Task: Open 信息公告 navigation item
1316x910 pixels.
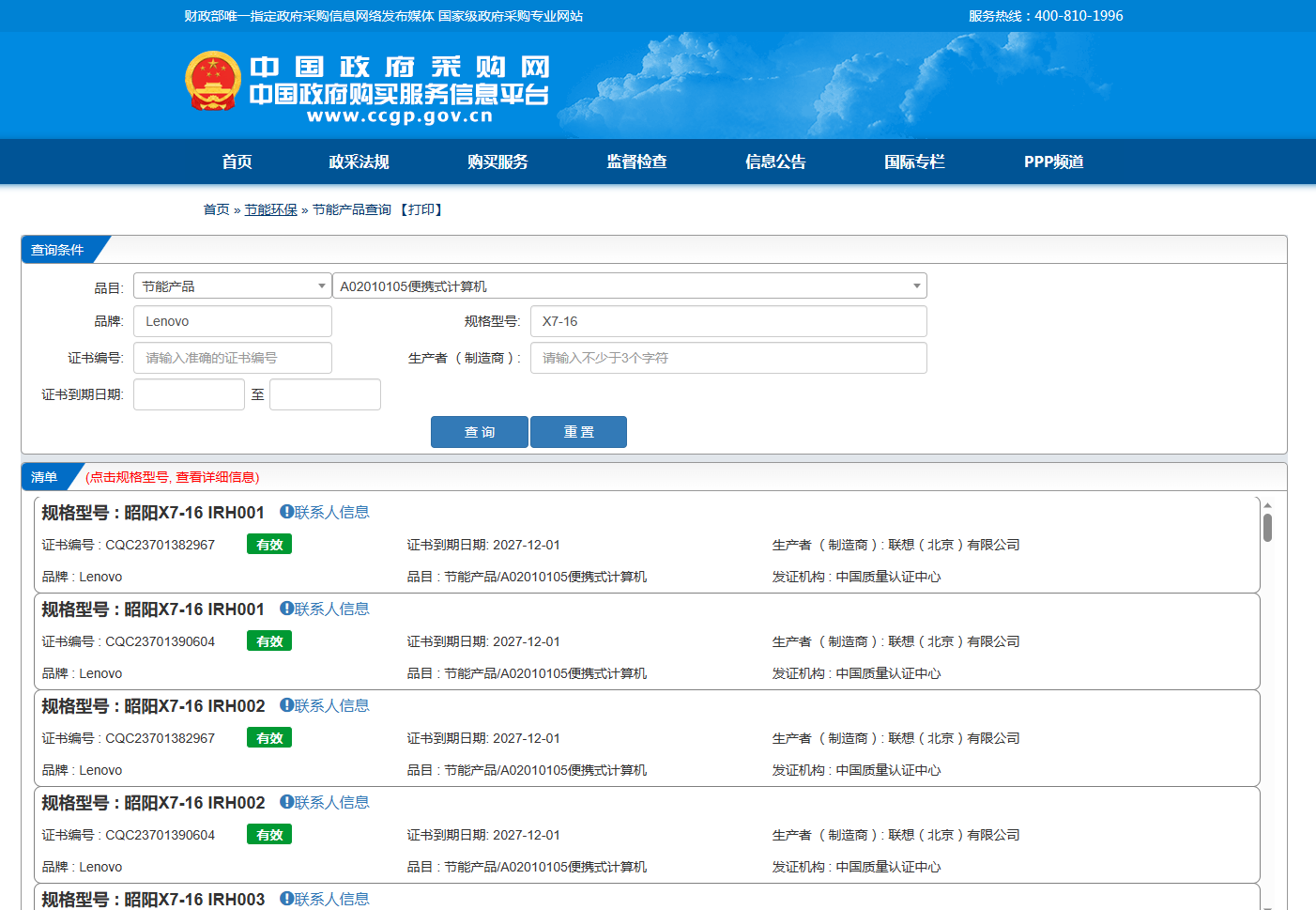Action: 775,162
